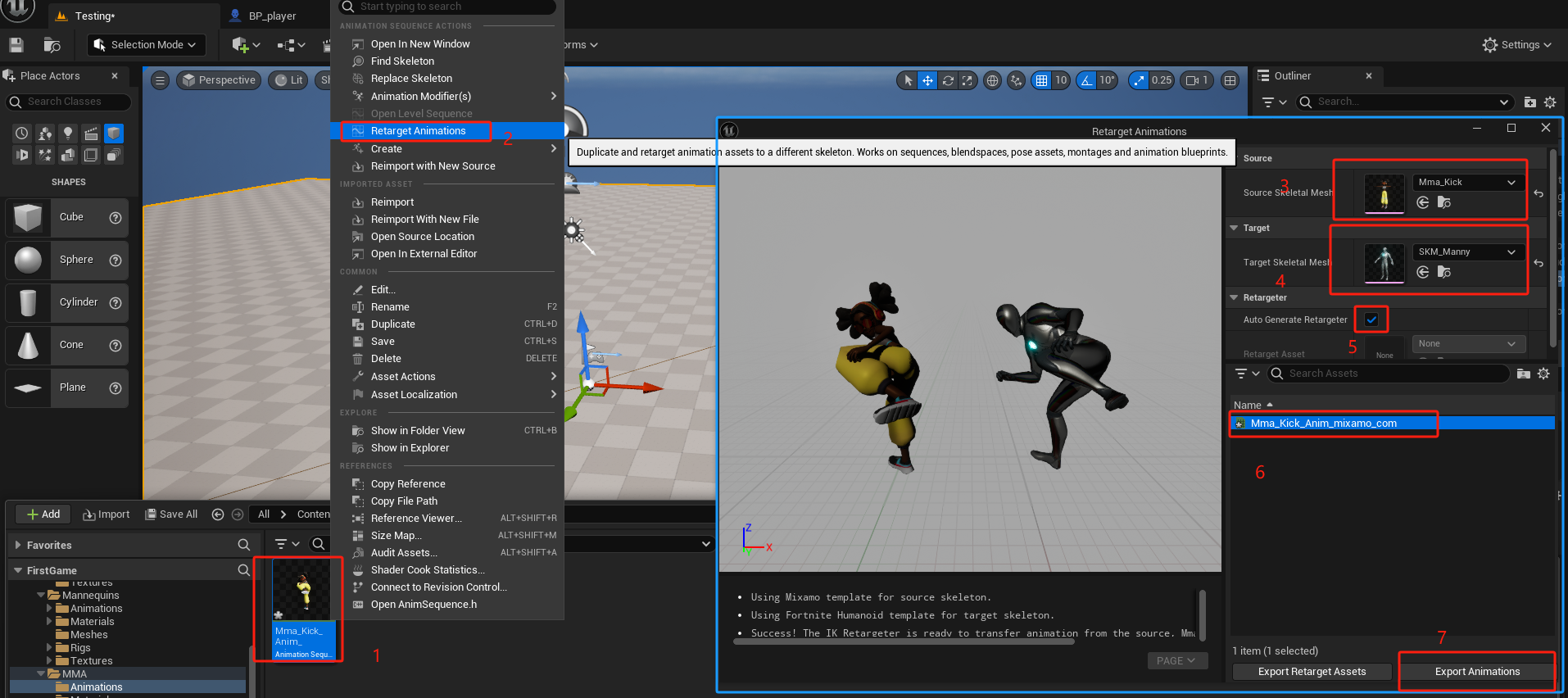Image resolution: width=1568 pixels, height=698 pixels.
Task: Activate the scale gizmo mode
Action: pyautogui.click(x=968, y=80)
